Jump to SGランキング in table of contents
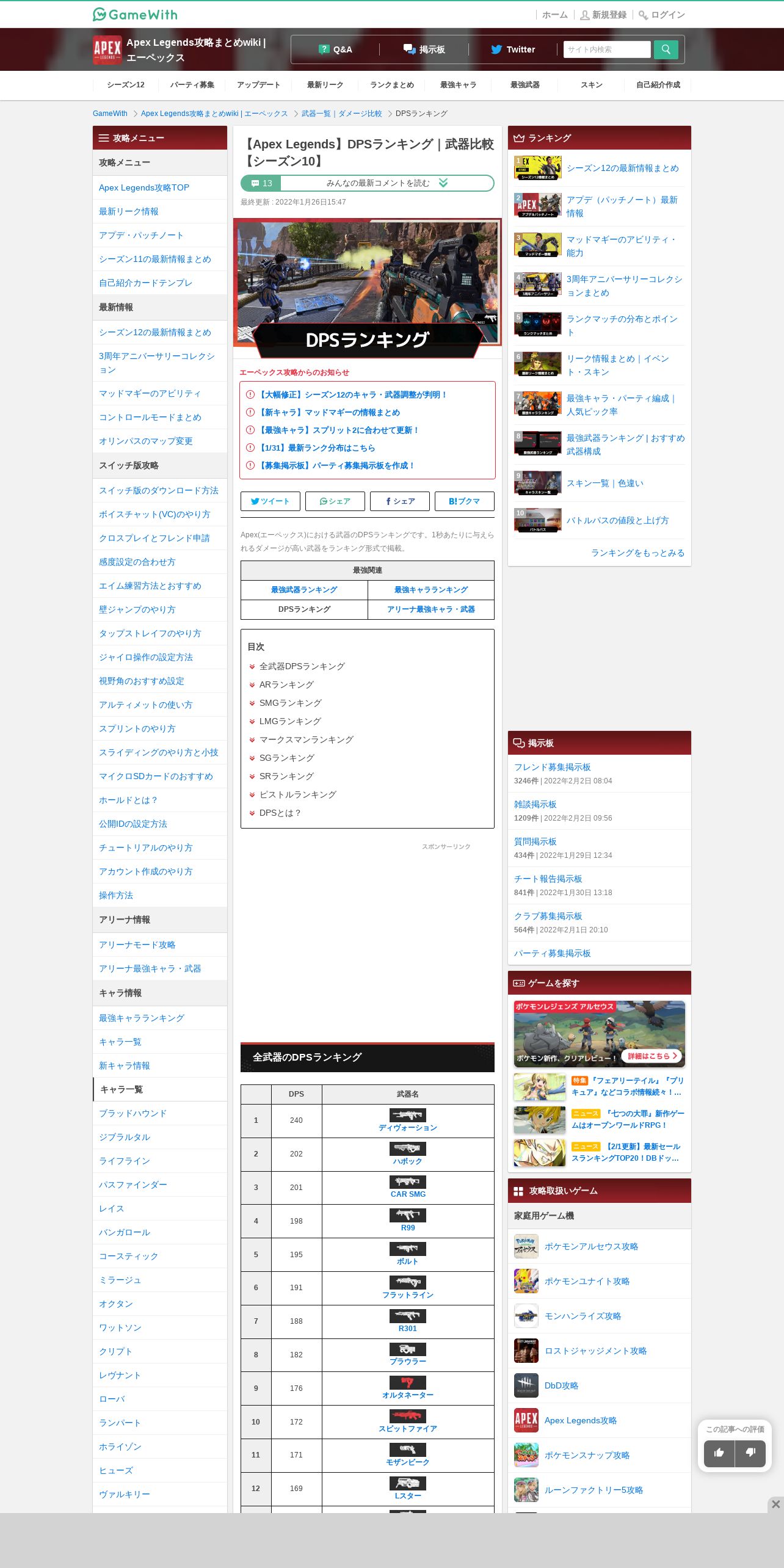This screenshot has width=784, height=1568. 287,758
